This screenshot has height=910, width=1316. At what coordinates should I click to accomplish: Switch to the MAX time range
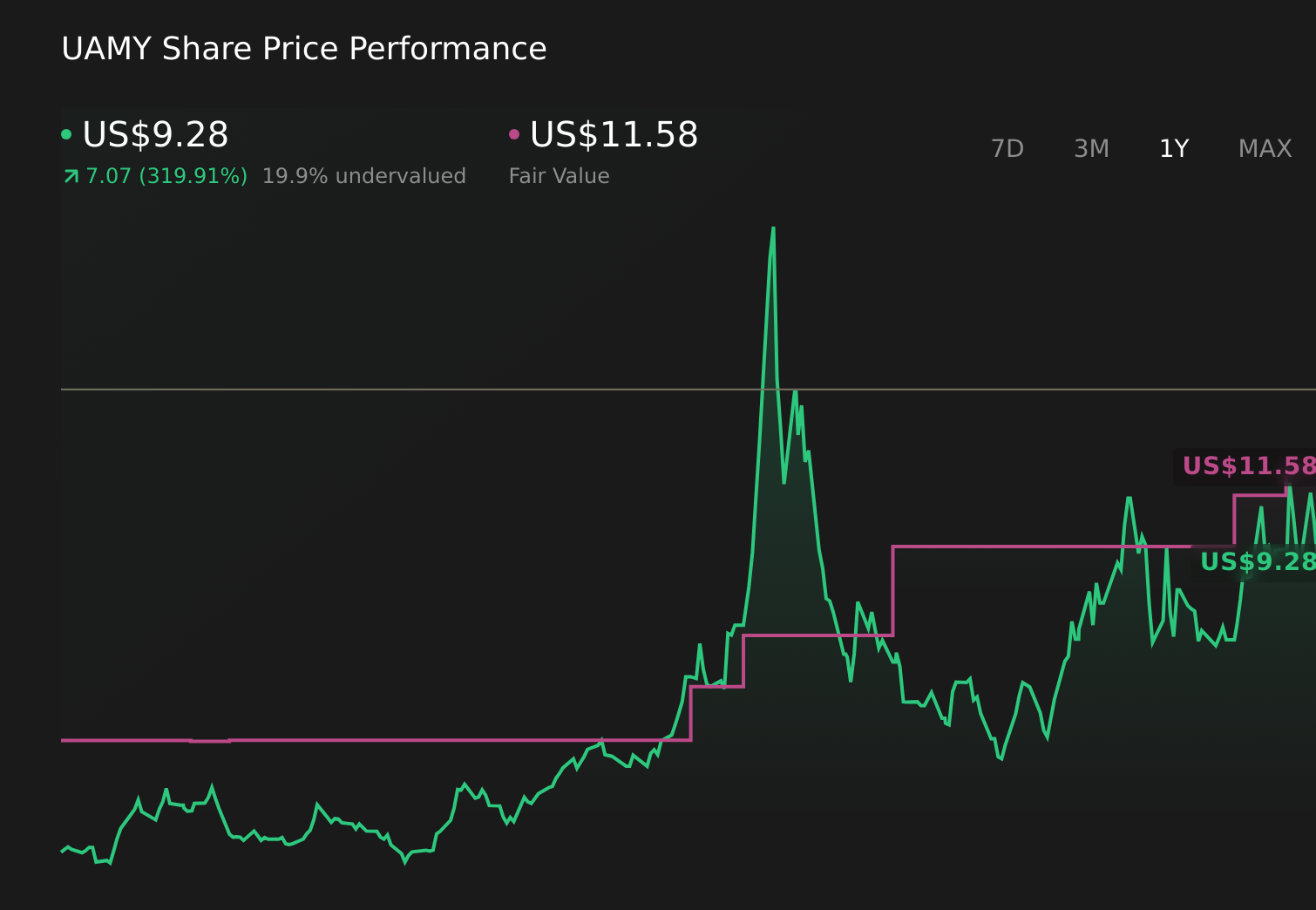point(1265,148)
